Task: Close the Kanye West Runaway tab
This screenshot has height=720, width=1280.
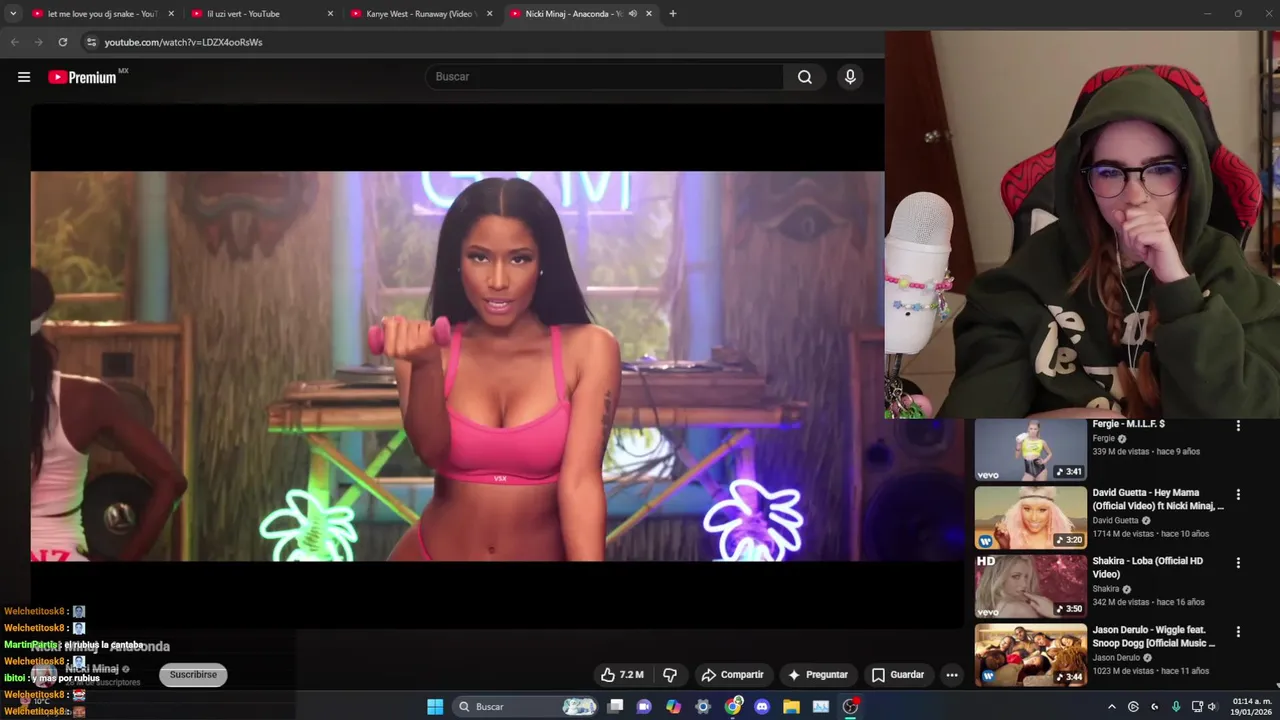Action: pyautogui.click(x=489, y=14)
